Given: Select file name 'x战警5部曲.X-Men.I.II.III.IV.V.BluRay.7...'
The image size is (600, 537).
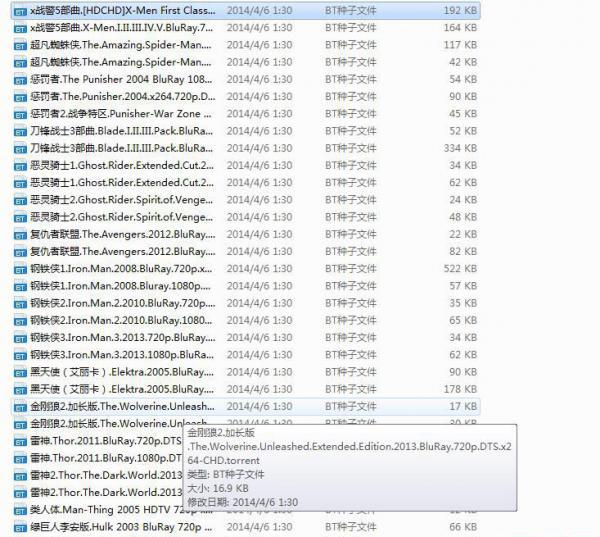Looking at the screenshot, I should (121, 28).
